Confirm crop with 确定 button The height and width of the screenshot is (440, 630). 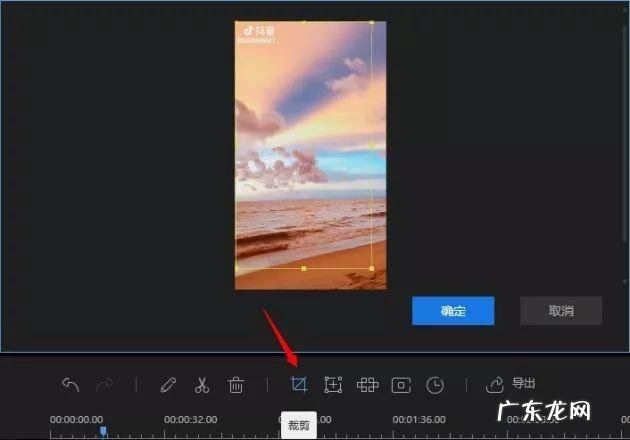click(453, 310)
